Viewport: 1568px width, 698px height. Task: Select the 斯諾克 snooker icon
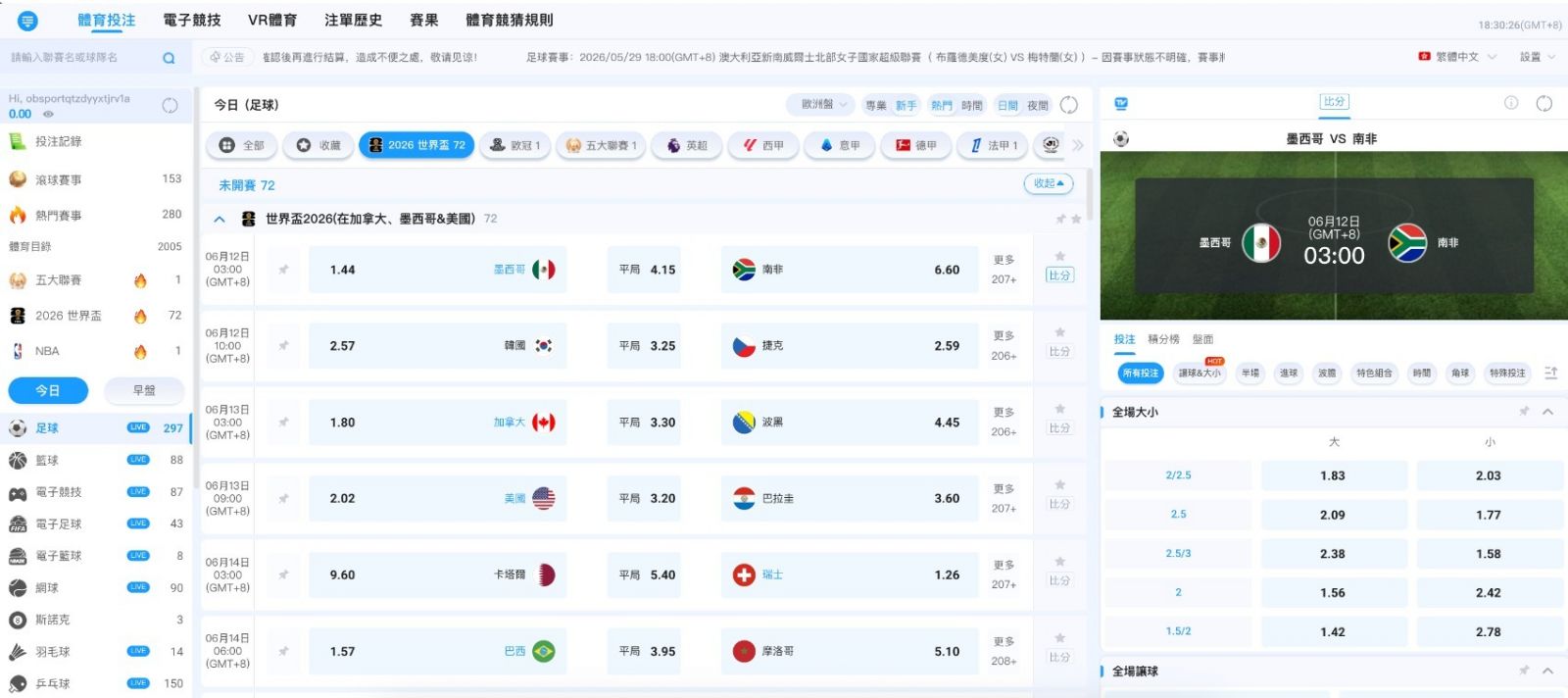click(x=18, y=620)
